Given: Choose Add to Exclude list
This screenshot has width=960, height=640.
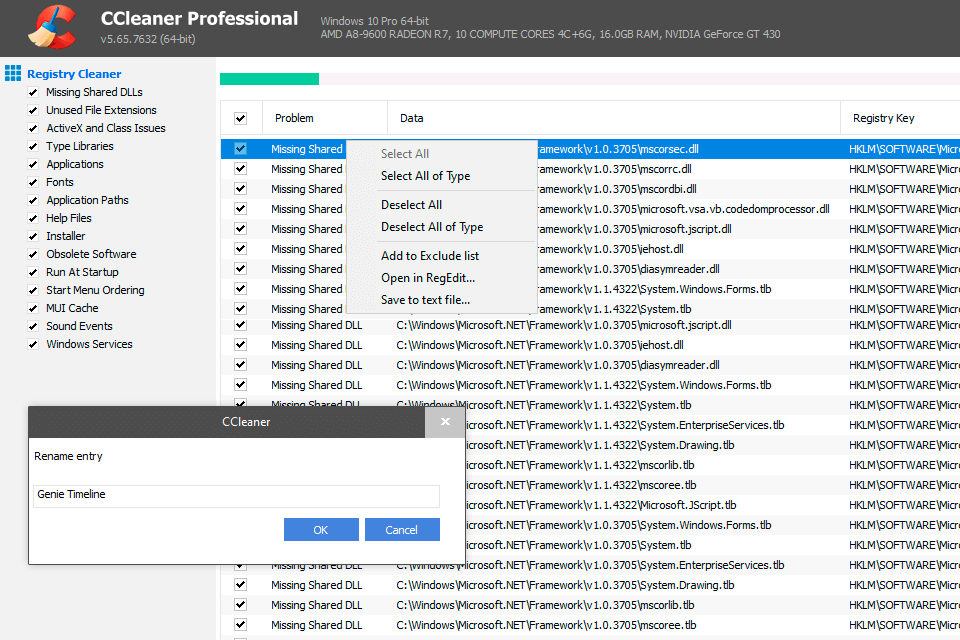Looking at the screenshot, I should tap(430, 256).
